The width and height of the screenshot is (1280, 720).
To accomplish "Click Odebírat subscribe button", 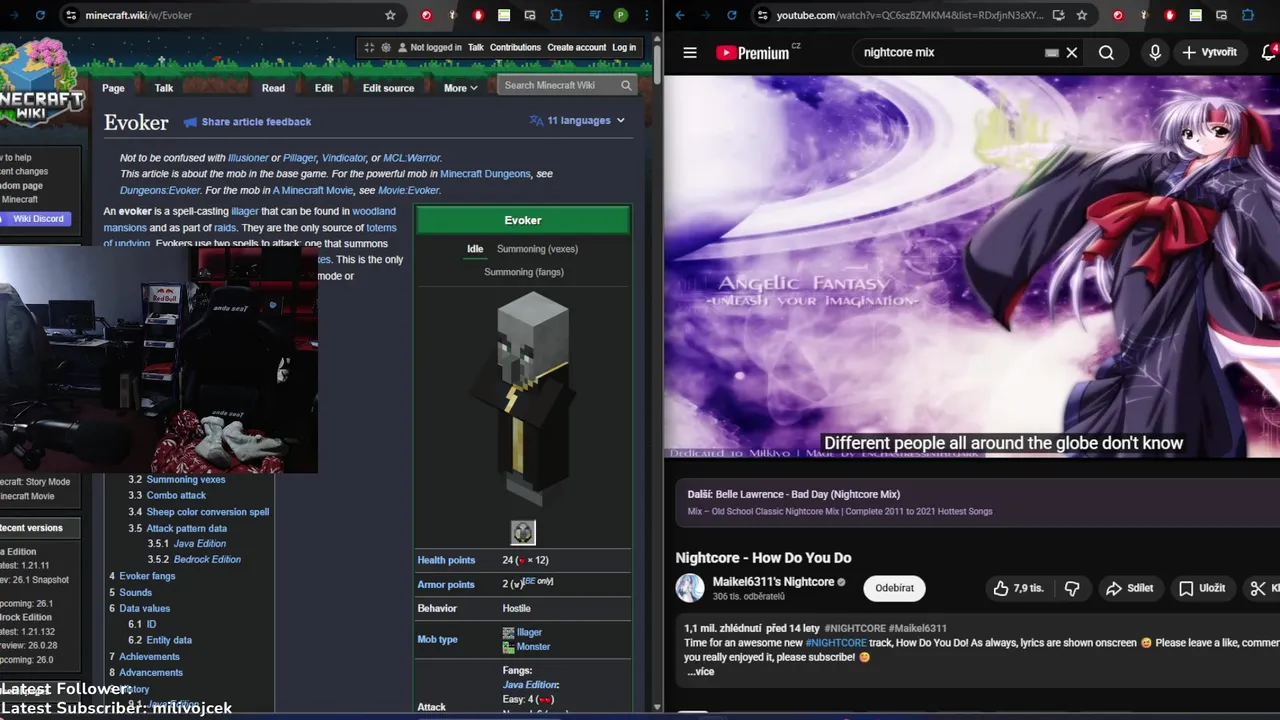I will pyautogui.click(x=894, y=588).
